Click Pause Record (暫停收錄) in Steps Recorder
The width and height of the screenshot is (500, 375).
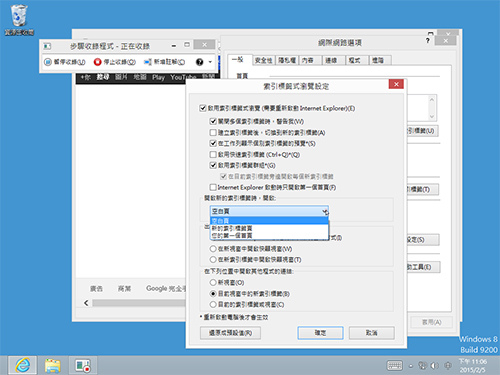pos(65,62)
